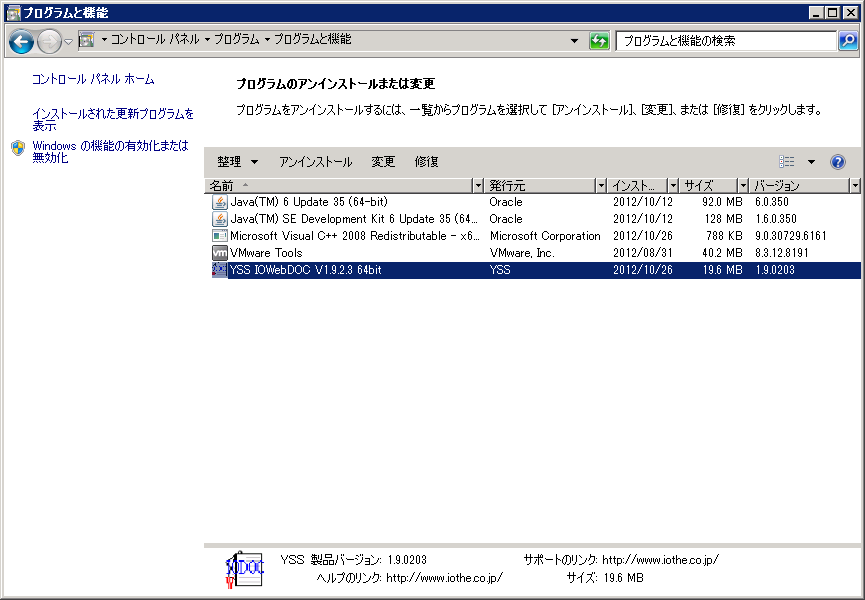The image size is (865, 600).
Task: Select Java(TM) 6 Update 35 (64-bit)
Action: tap(309, 202)
